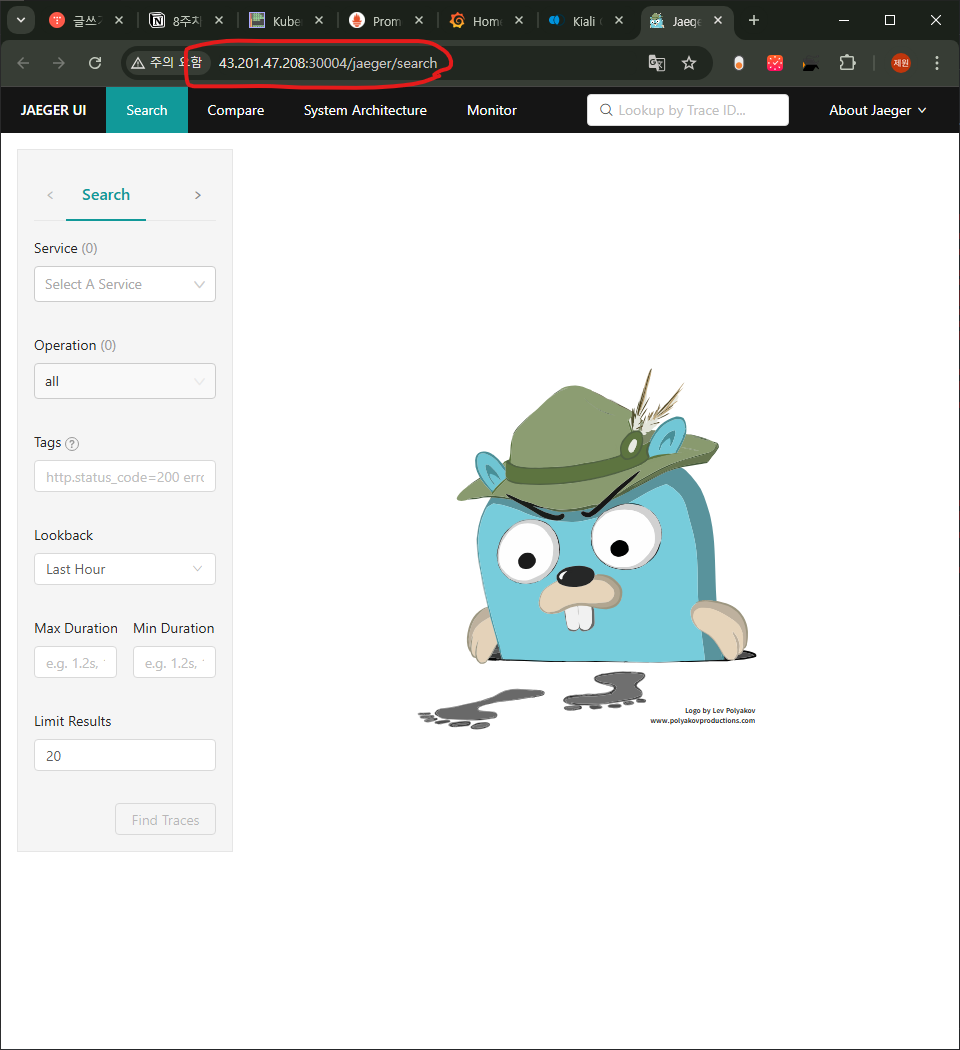Image resolution: width=960 pixels, height=1050 pixels.
Task: Click the next tab arrow beside Search
Action: pyautogui.click(x=197, y=195)
